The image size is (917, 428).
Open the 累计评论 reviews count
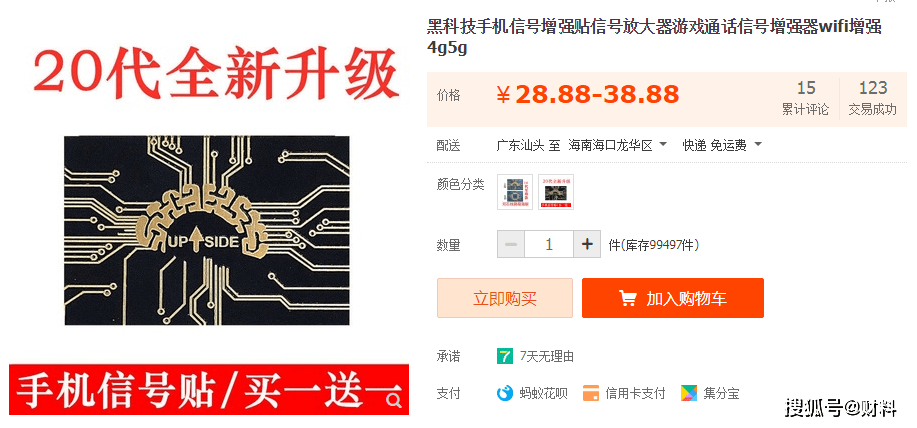click(806, 98)
